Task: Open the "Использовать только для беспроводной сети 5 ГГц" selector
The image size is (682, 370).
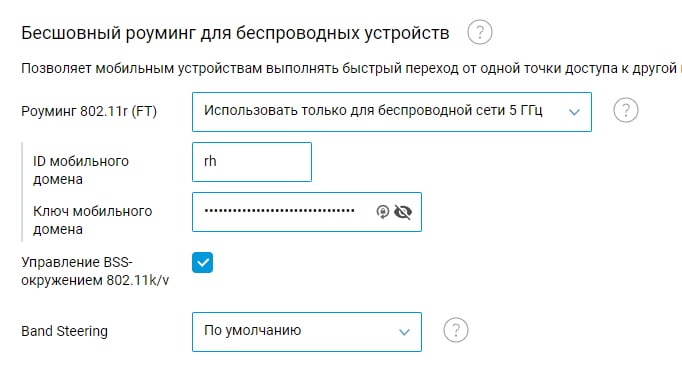Action: coord(392,112)
